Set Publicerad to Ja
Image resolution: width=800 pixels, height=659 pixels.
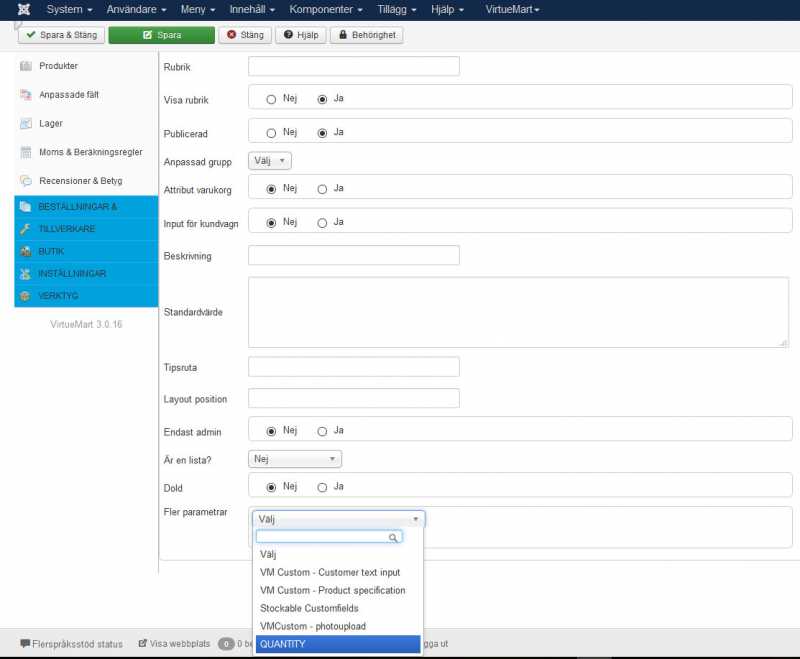322,133
